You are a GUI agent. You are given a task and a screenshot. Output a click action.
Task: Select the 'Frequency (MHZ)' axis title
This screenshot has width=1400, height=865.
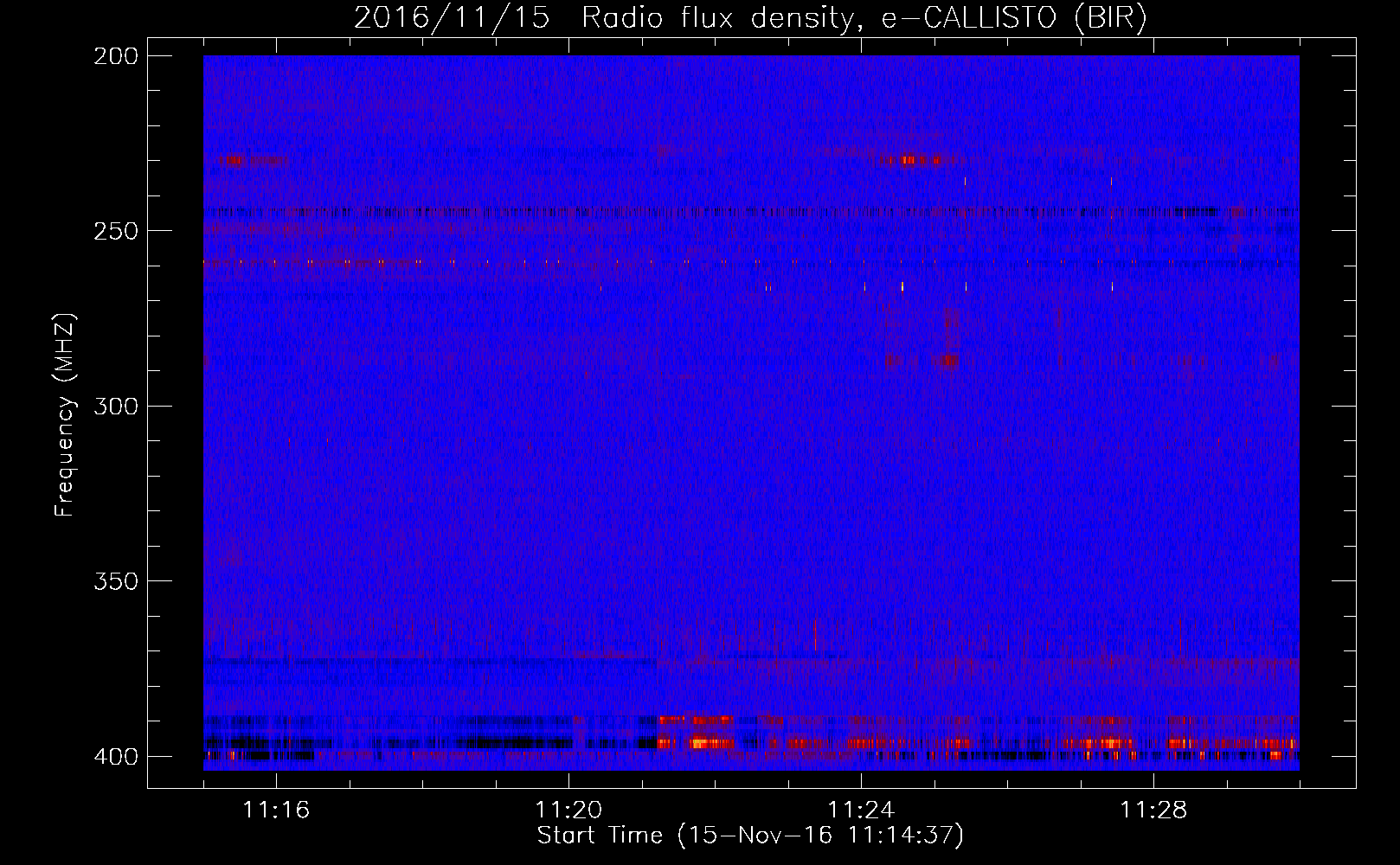65,414
